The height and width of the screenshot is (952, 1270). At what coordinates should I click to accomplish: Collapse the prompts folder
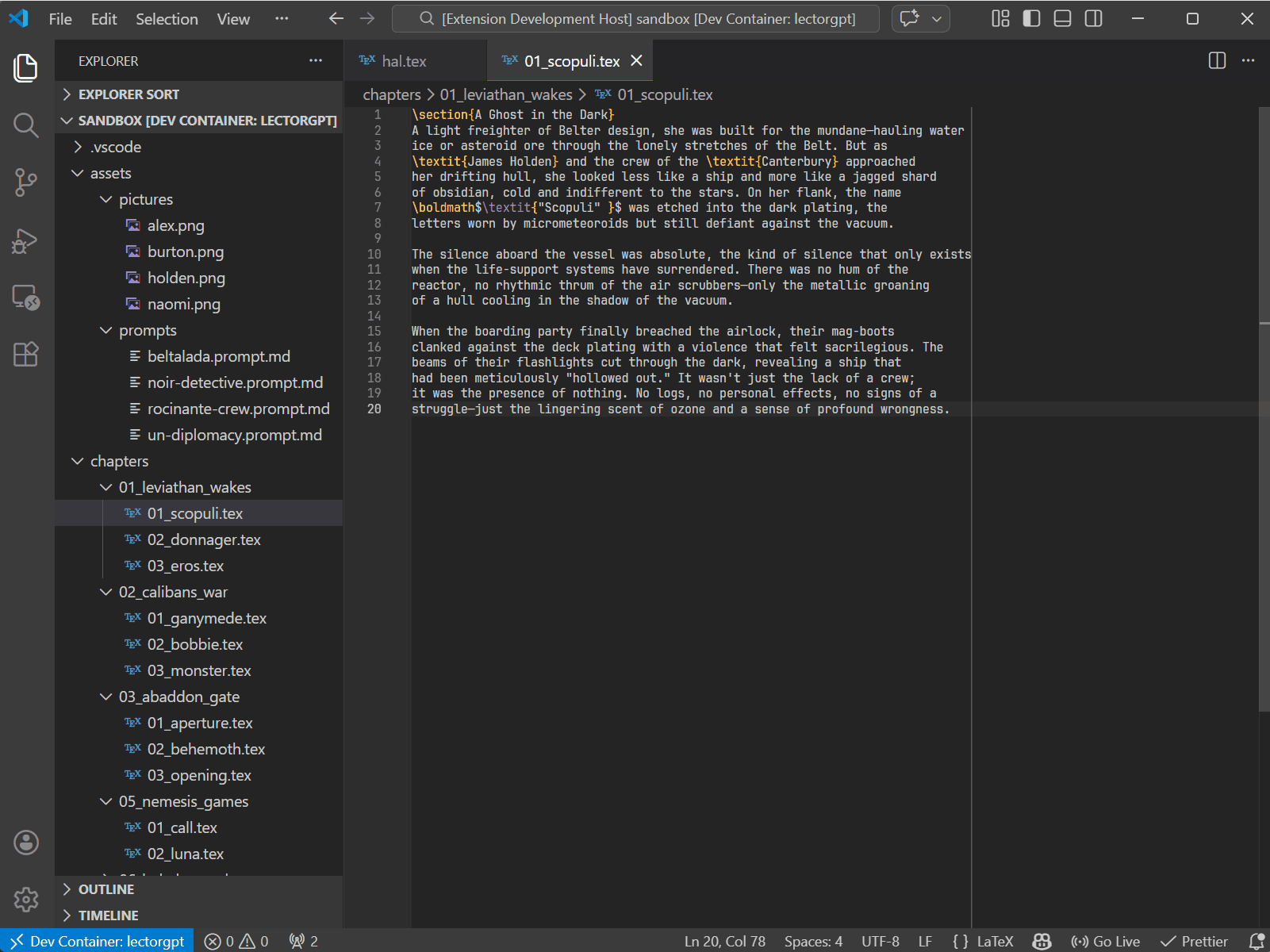(198, 330)
